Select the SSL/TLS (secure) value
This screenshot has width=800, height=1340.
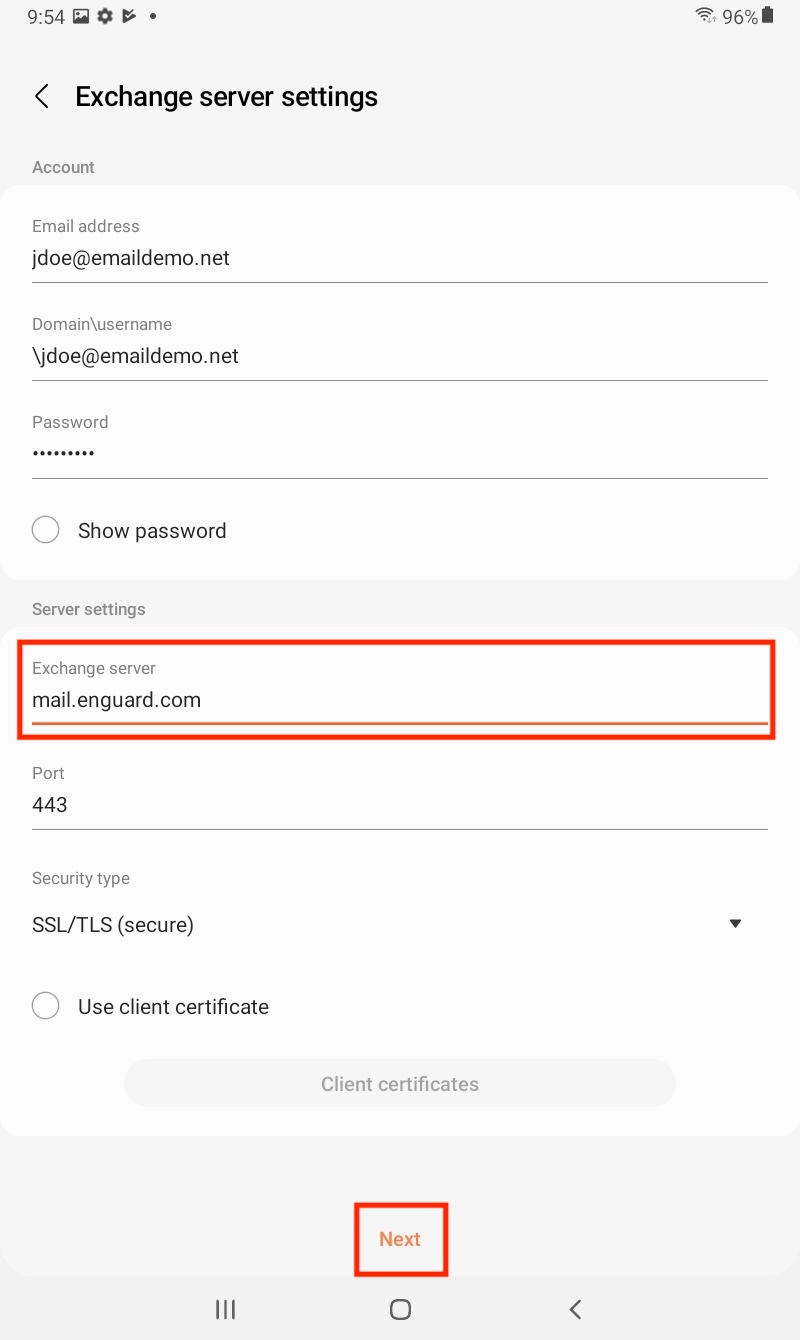point(113,925)
